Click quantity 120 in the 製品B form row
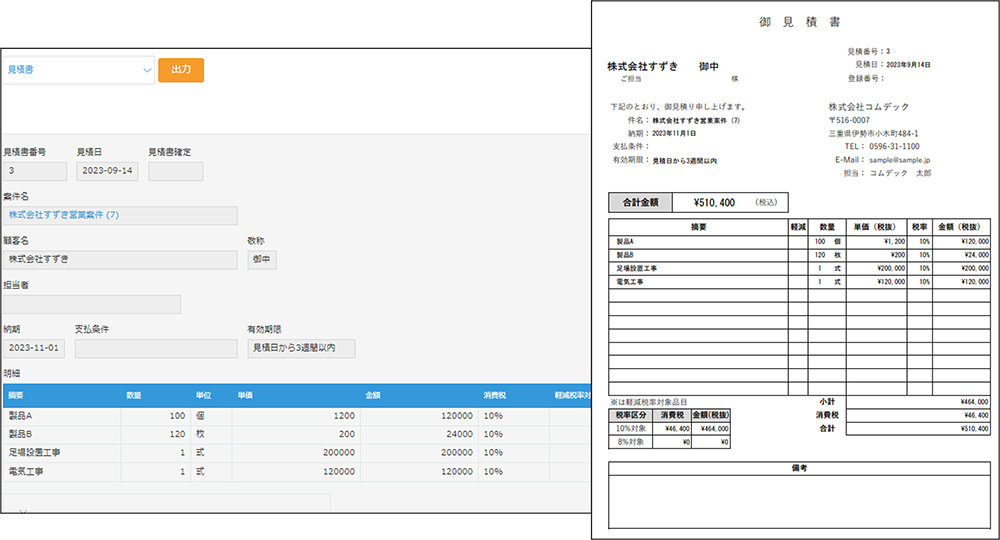1000x540 pixels. click(155, 434)
